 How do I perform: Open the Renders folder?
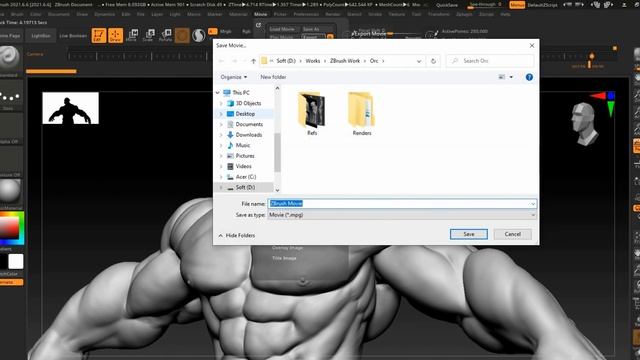362,114
